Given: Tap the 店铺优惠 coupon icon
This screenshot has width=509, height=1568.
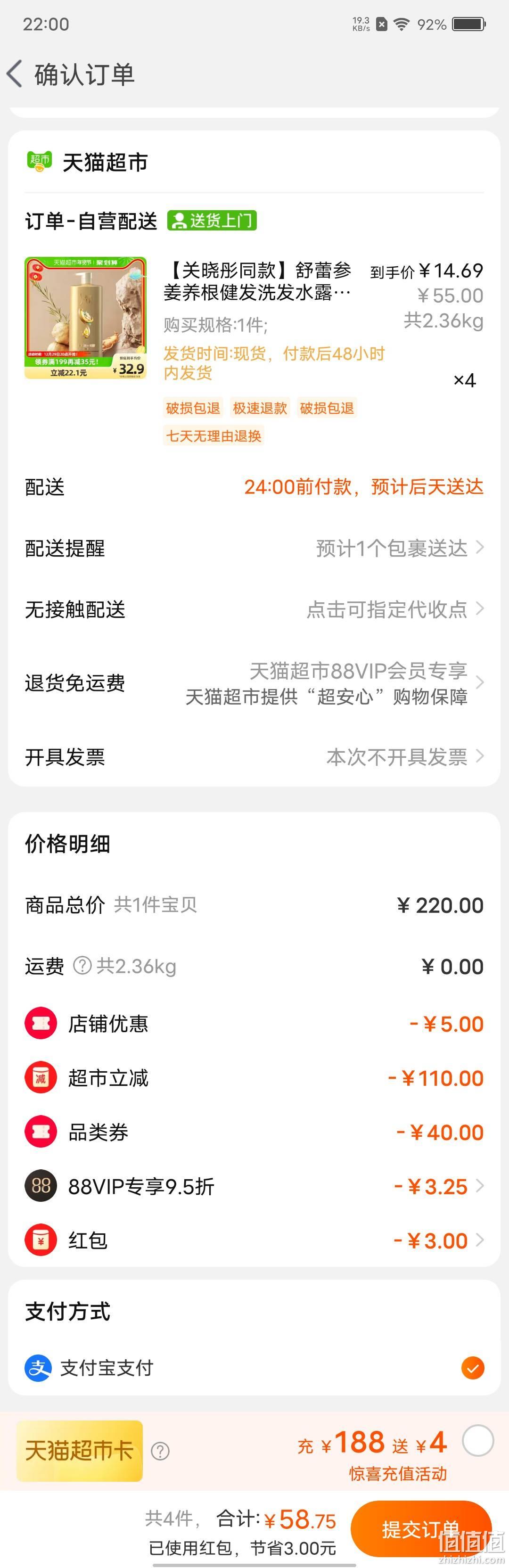Looking at the screenshot, I should tap(41, 1023).
